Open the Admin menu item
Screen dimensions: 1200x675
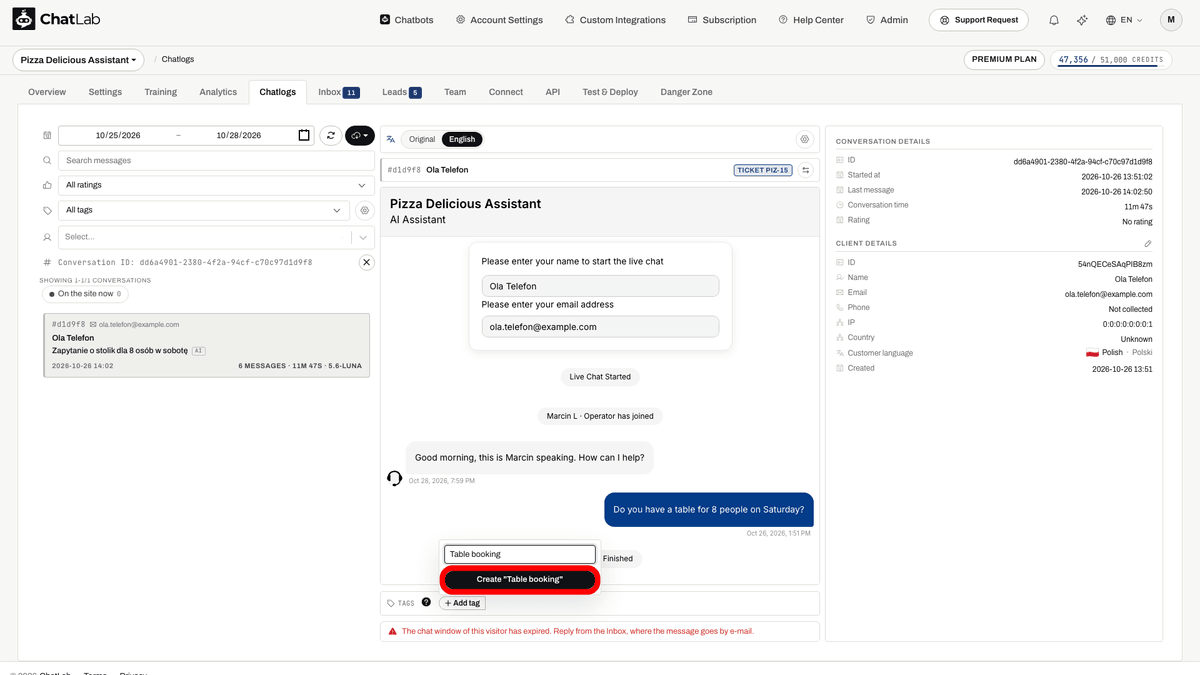click(887, 20)
